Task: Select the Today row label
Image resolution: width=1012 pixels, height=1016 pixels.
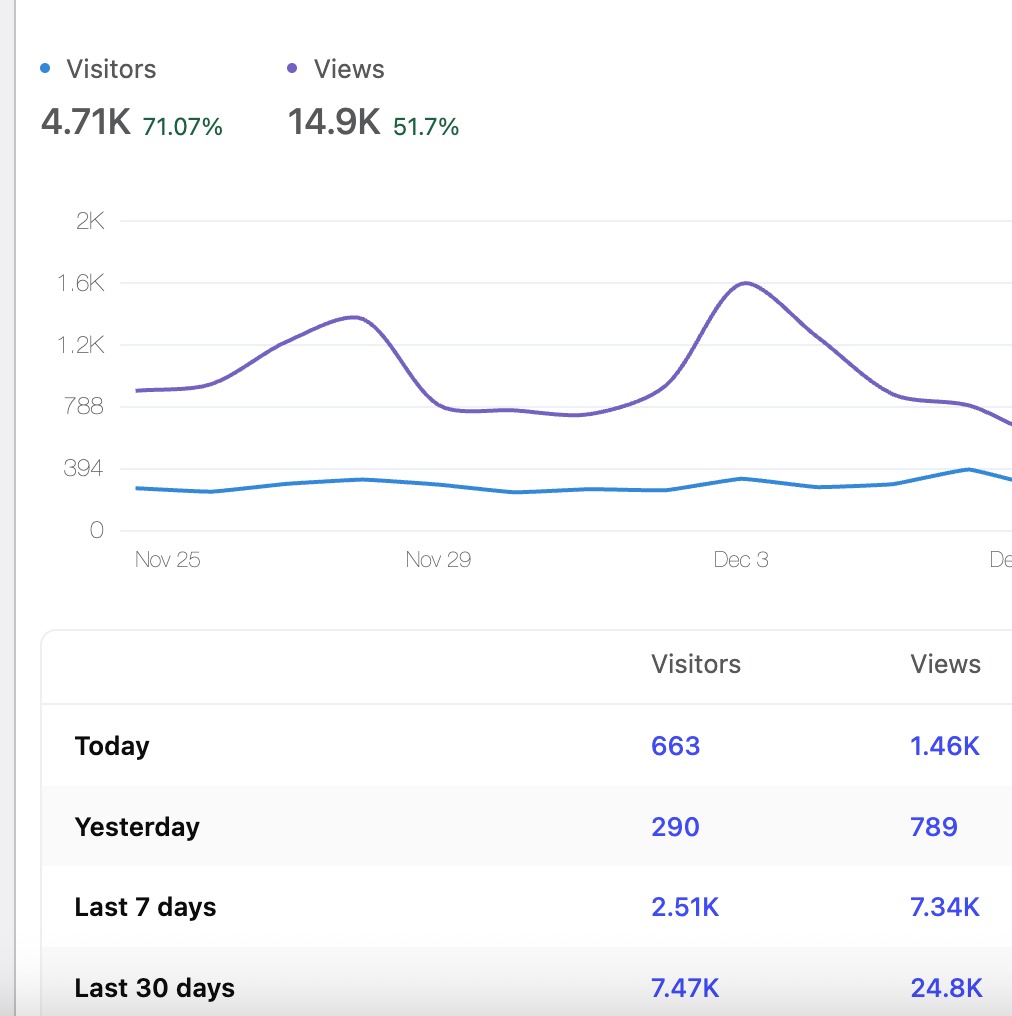Action: (x=112, y=746)
